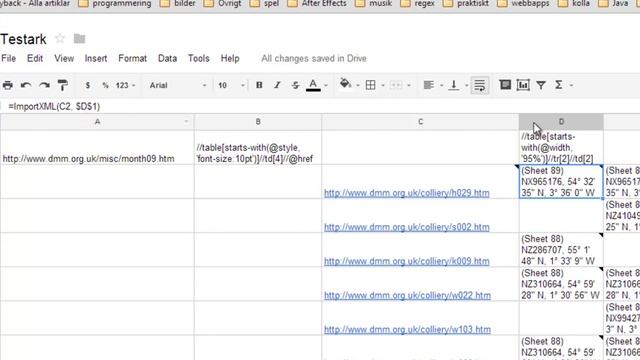Image resolution: width=640 pixels, height=360 pixels.
Task: Toggle the filter icon
Action: tap(541, 85)
